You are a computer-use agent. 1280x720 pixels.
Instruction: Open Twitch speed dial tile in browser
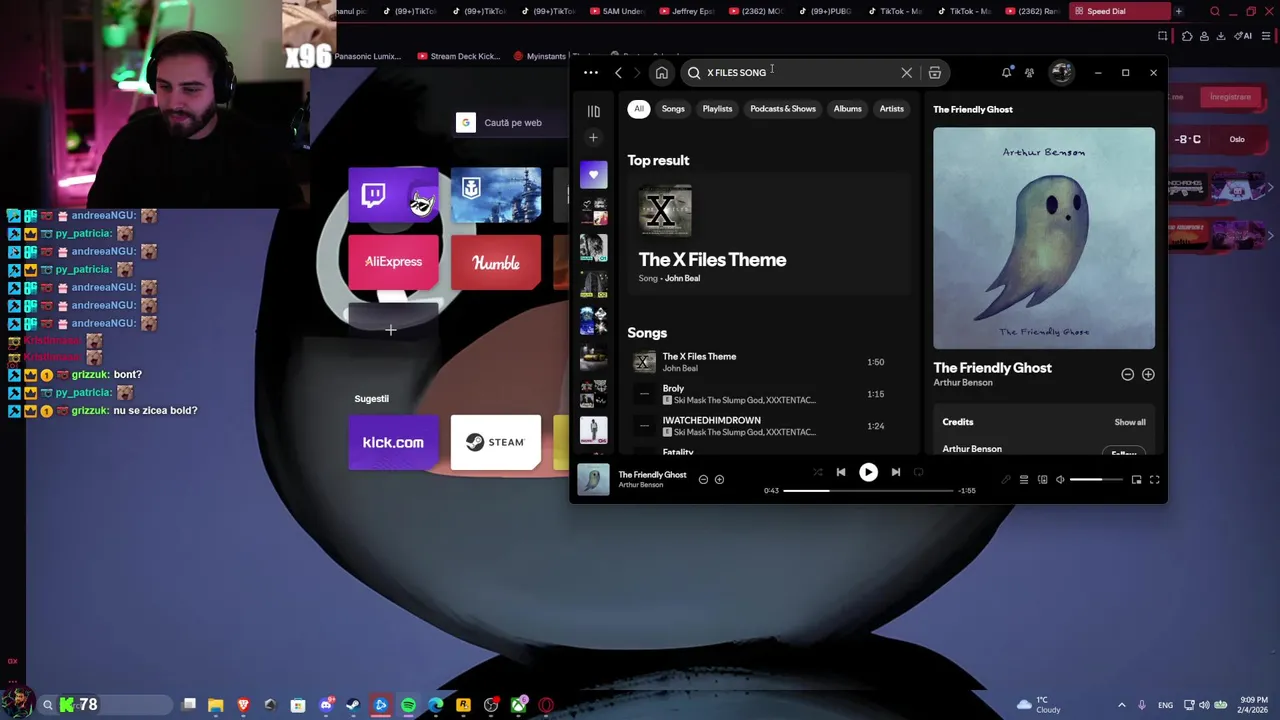click(393, 195)
